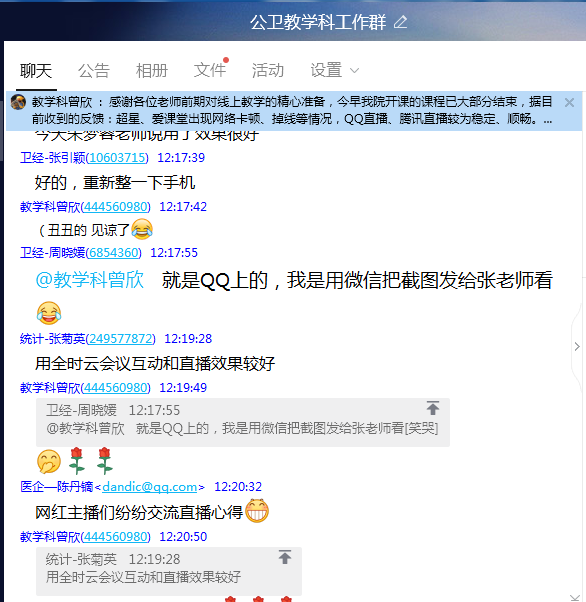Open QQ number 10603715 link
This screenshot has height=602, width=586.
tap(117, 158)
